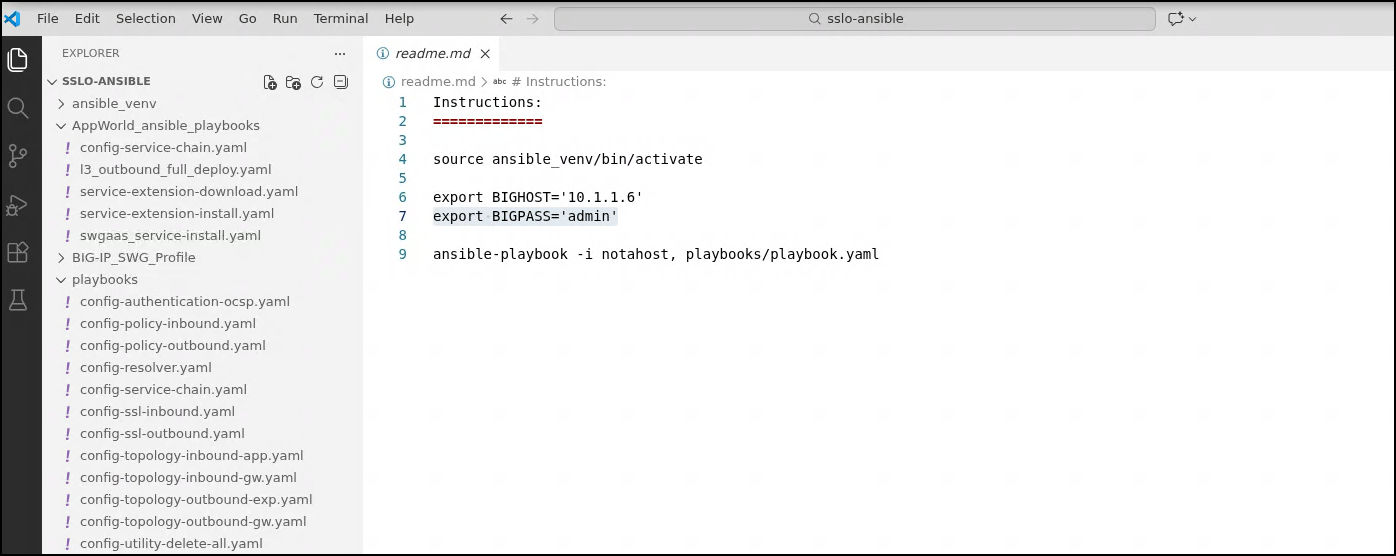Viewport: 1396px width, 556px height.
Task: Click the 'source ansible_venv/bin/activate' line
Action: point(567,159)
